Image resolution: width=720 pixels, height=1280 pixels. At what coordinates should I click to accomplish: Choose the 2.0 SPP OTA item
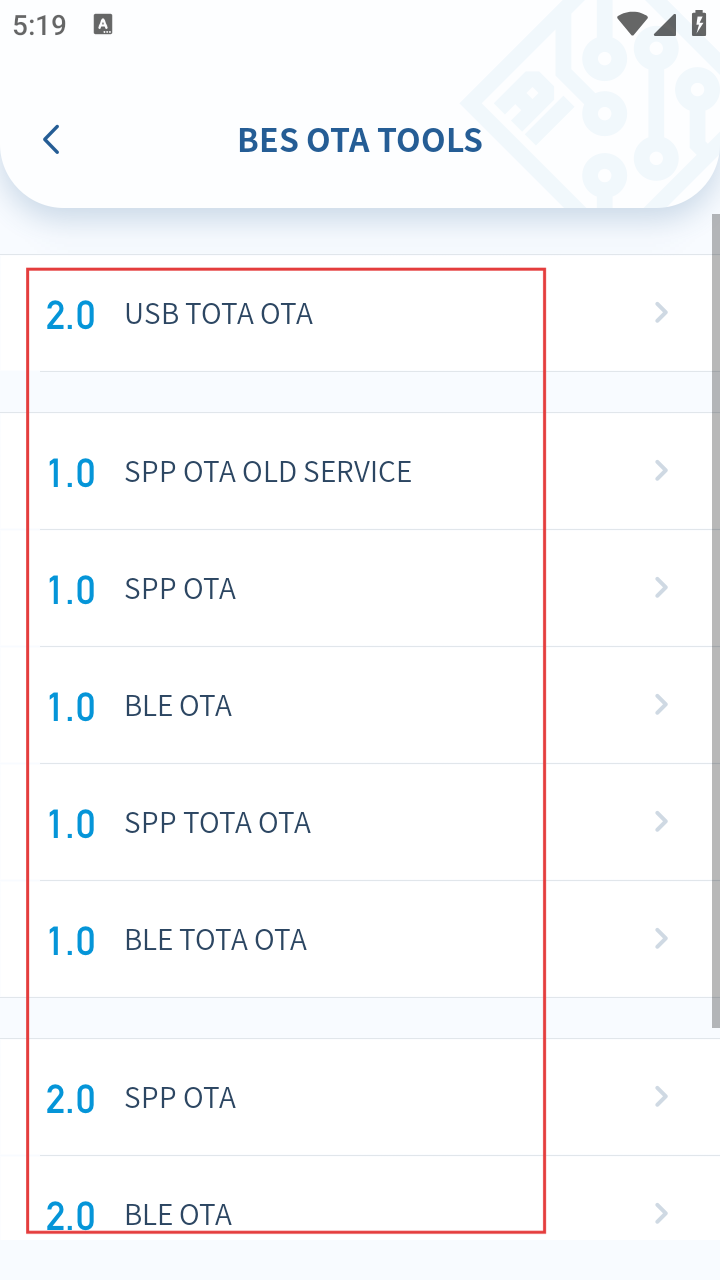coord(180,1098)
